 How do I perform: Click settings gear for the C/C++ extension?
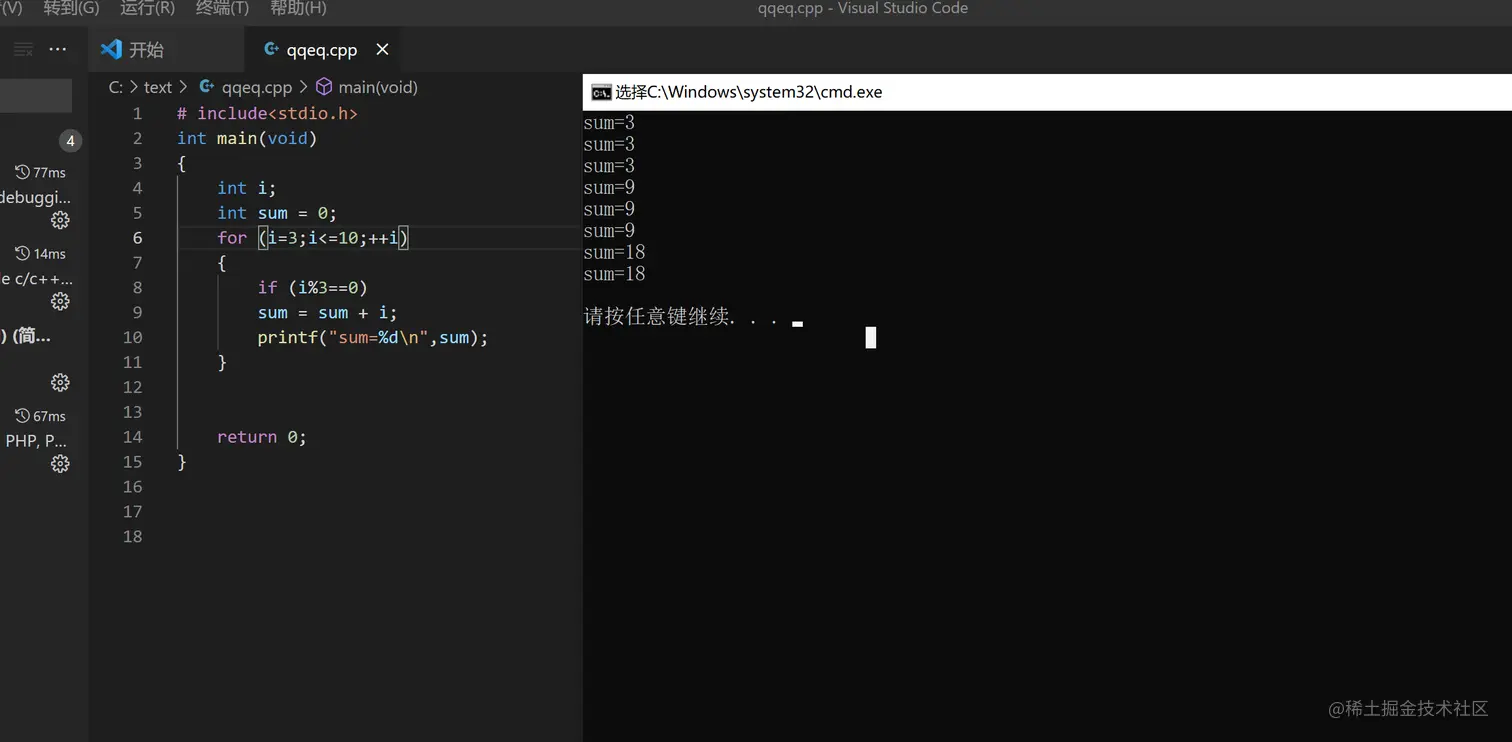click(59, 301)
